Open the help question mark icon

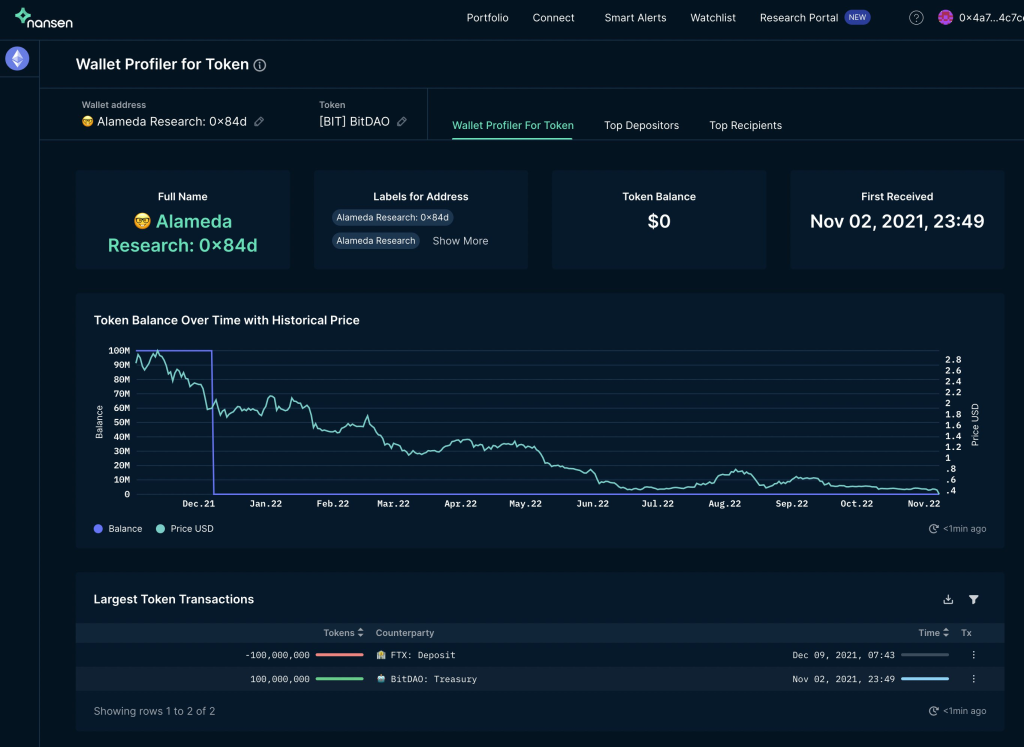[x=916, y=18]
